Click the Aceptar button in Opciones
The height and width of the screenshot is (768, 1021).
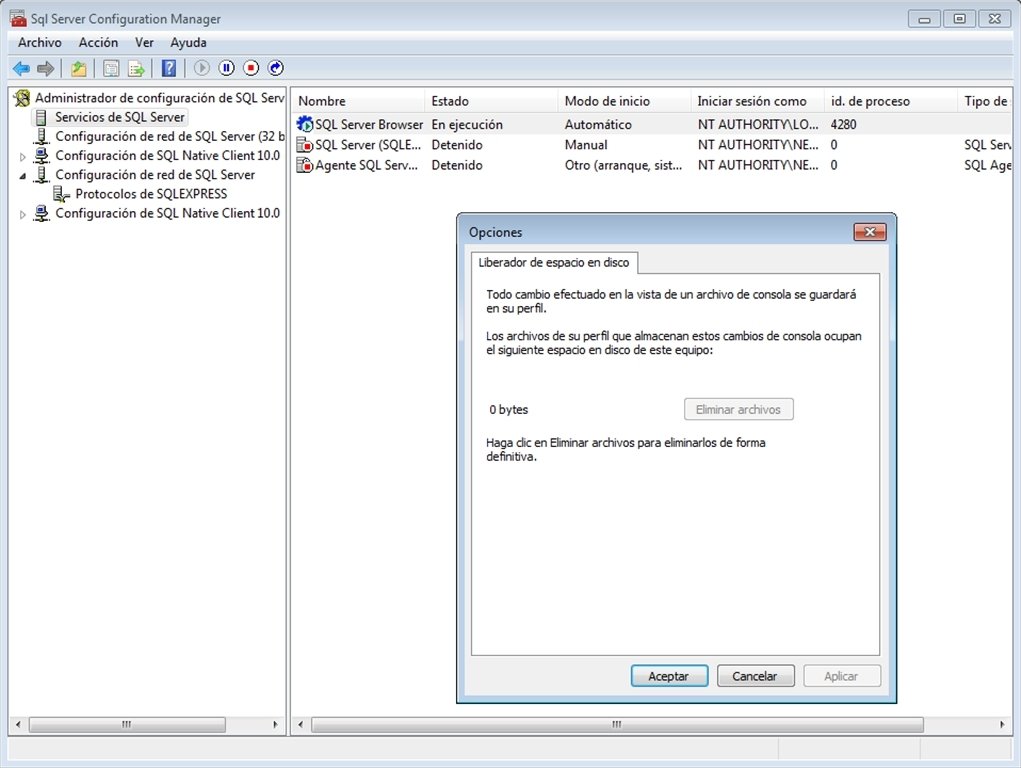pos(669,676)
